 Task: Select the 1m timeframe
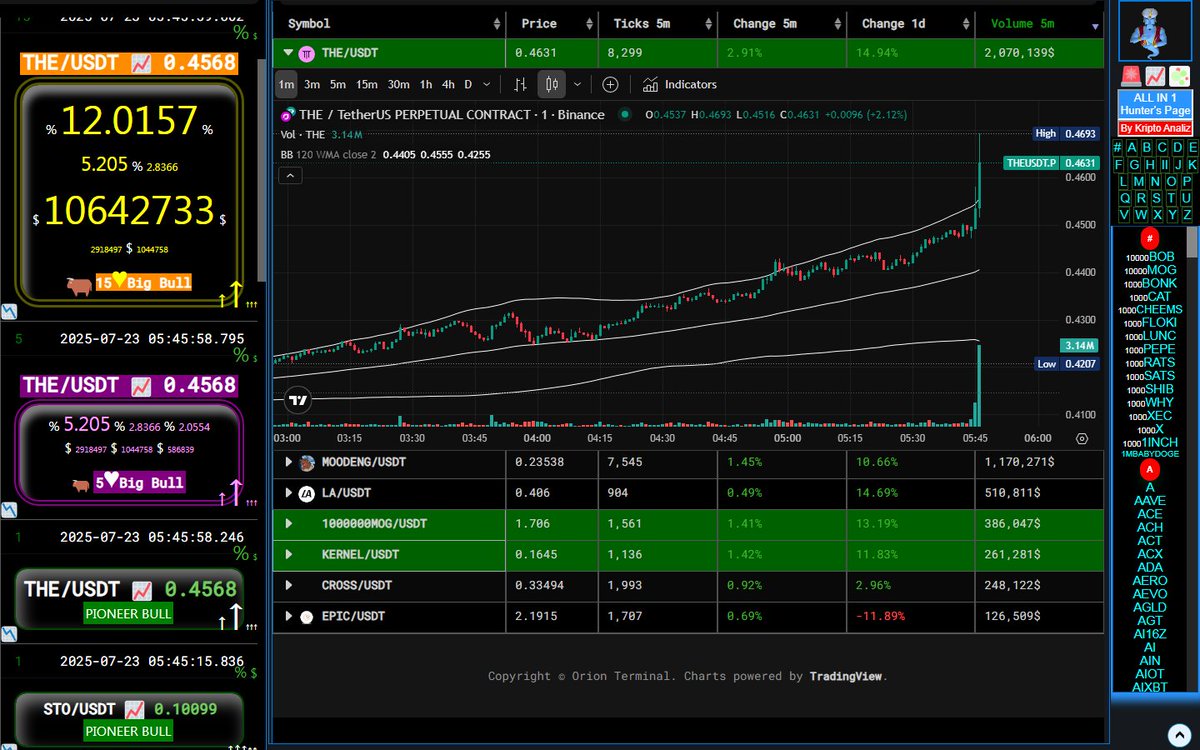287,85
